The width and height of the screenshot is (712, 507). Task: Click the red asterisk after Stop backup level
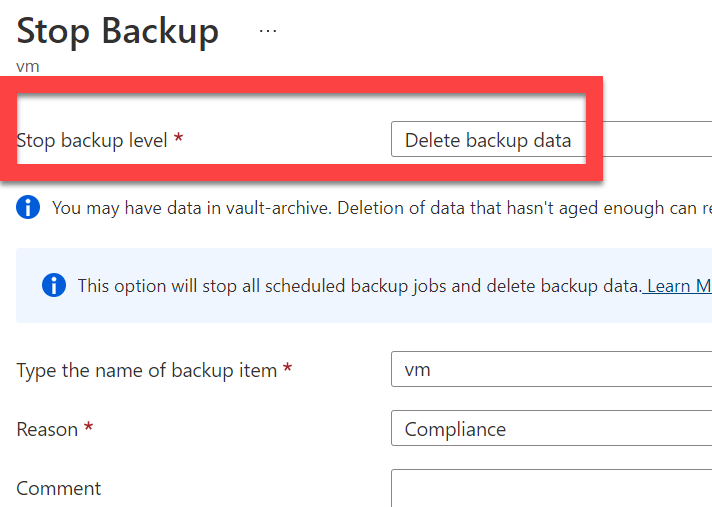(x=179, y=137)
